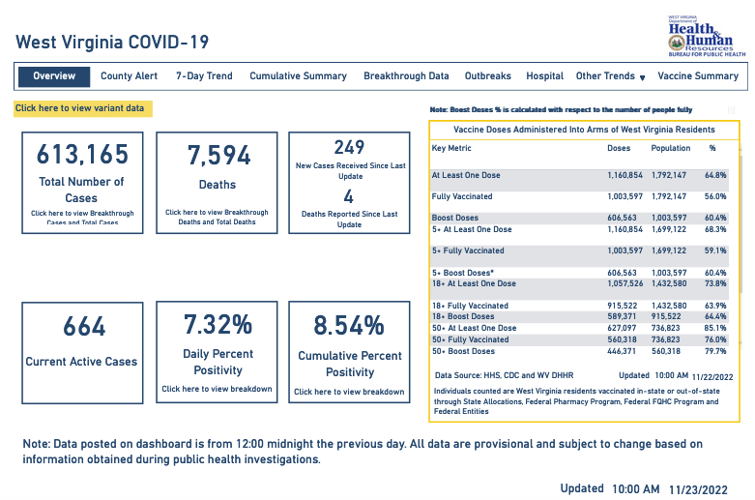Image resolution: width=755 pixels, height=500 pixels.
Task: Click the Current Active Cases card
Action: (x=81, y=340)
